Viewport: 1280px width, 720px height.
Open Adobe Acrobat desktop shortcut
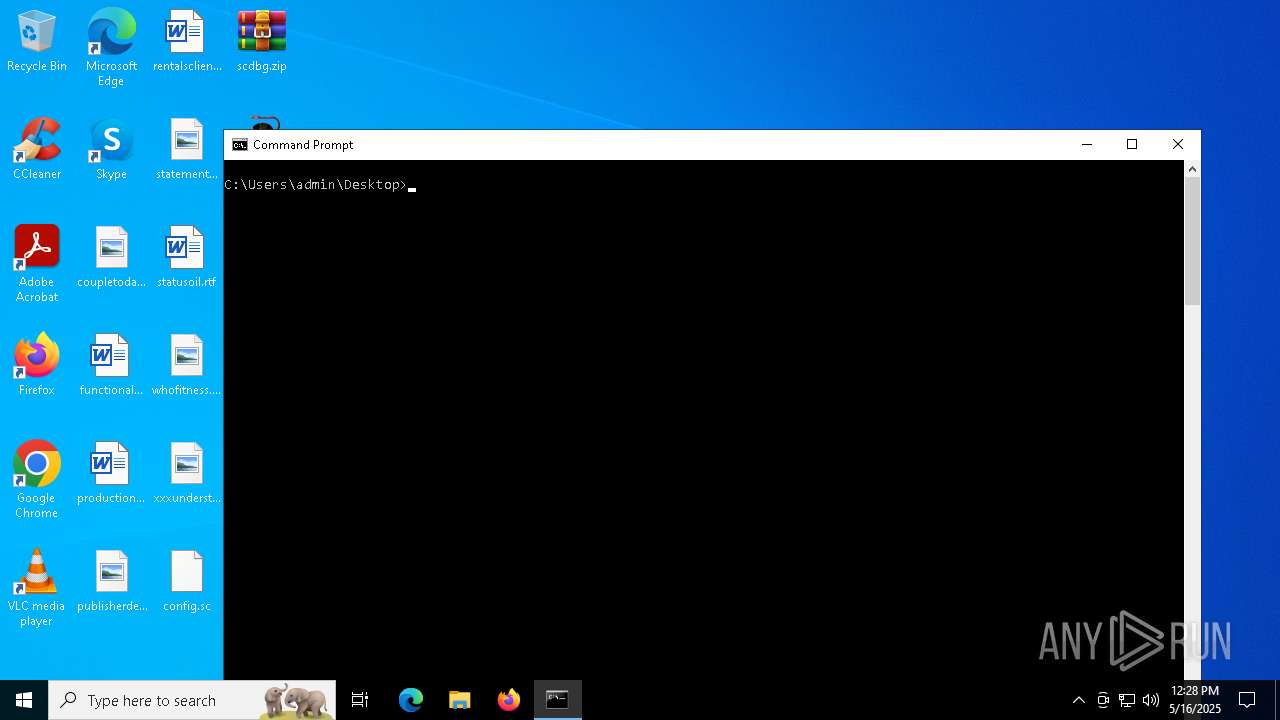point(37,264)
